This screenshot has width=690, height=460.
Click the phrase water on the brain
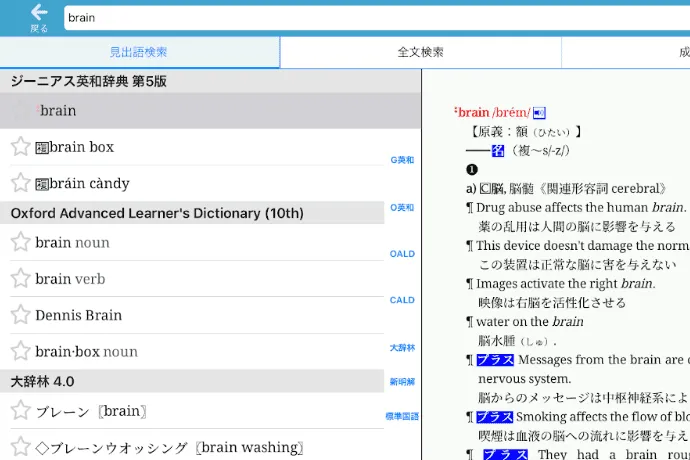pyautogui.click(x=530, y=322)
